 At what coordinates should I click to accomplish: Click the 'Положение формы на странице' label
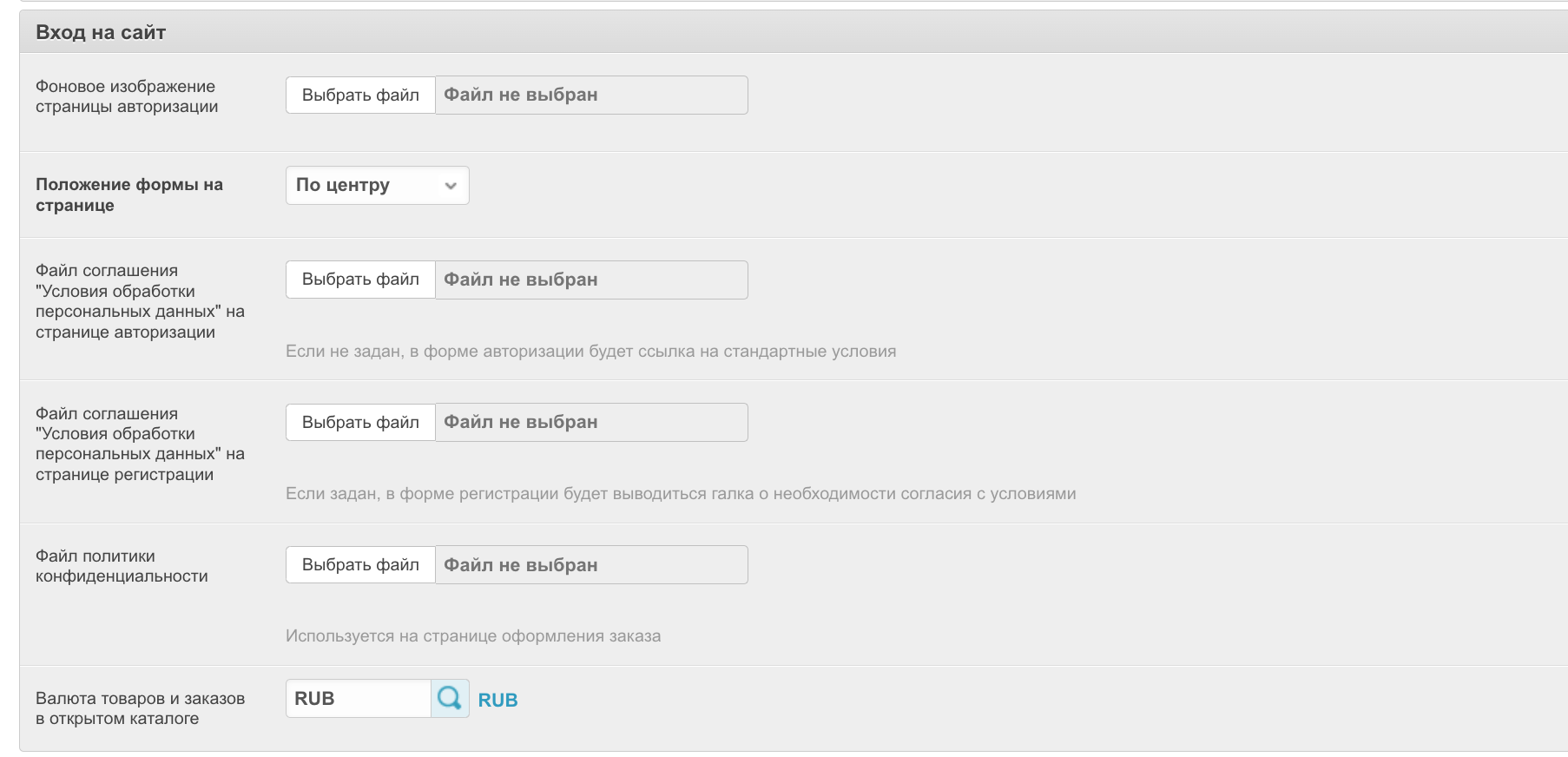pos(128,194)
